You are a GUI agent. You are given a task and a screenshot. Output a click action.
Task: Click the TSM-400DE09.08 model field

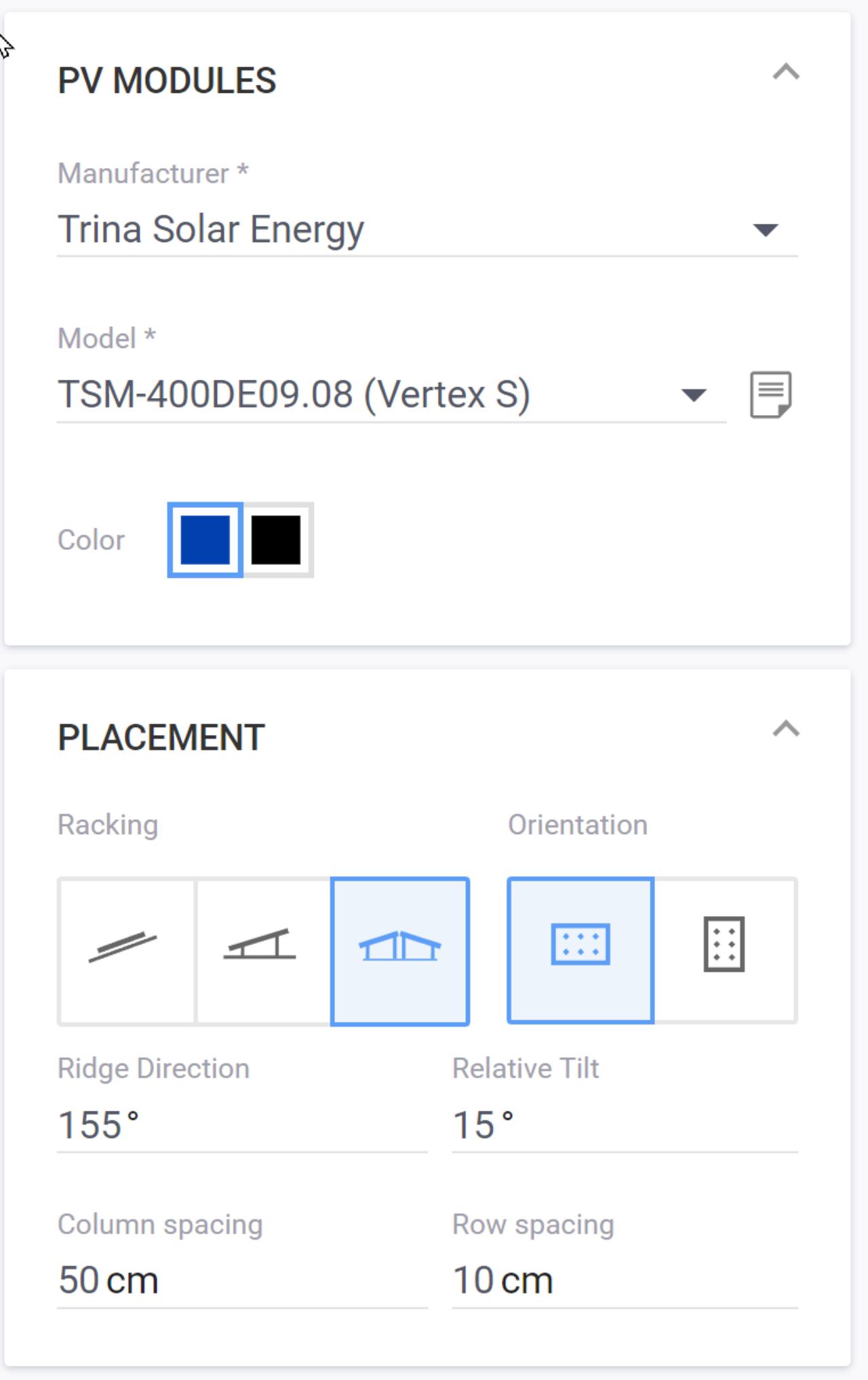(x=391, y=395)
